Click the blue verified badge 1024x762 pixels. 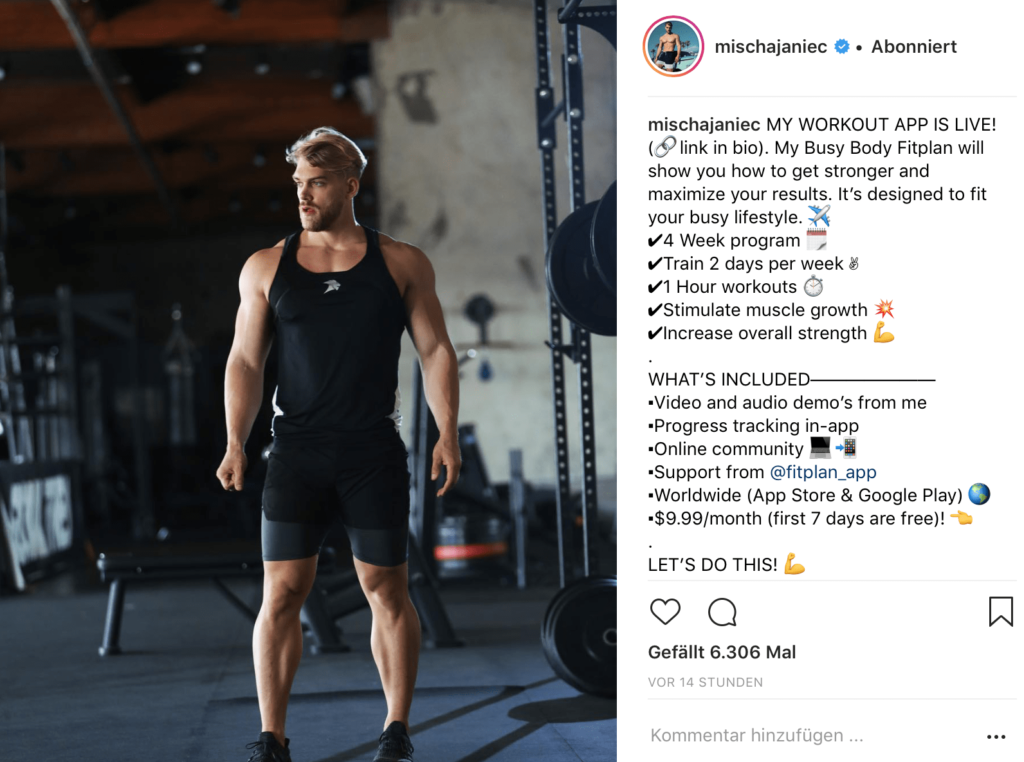pyautogui.click(x=842, y=46)
